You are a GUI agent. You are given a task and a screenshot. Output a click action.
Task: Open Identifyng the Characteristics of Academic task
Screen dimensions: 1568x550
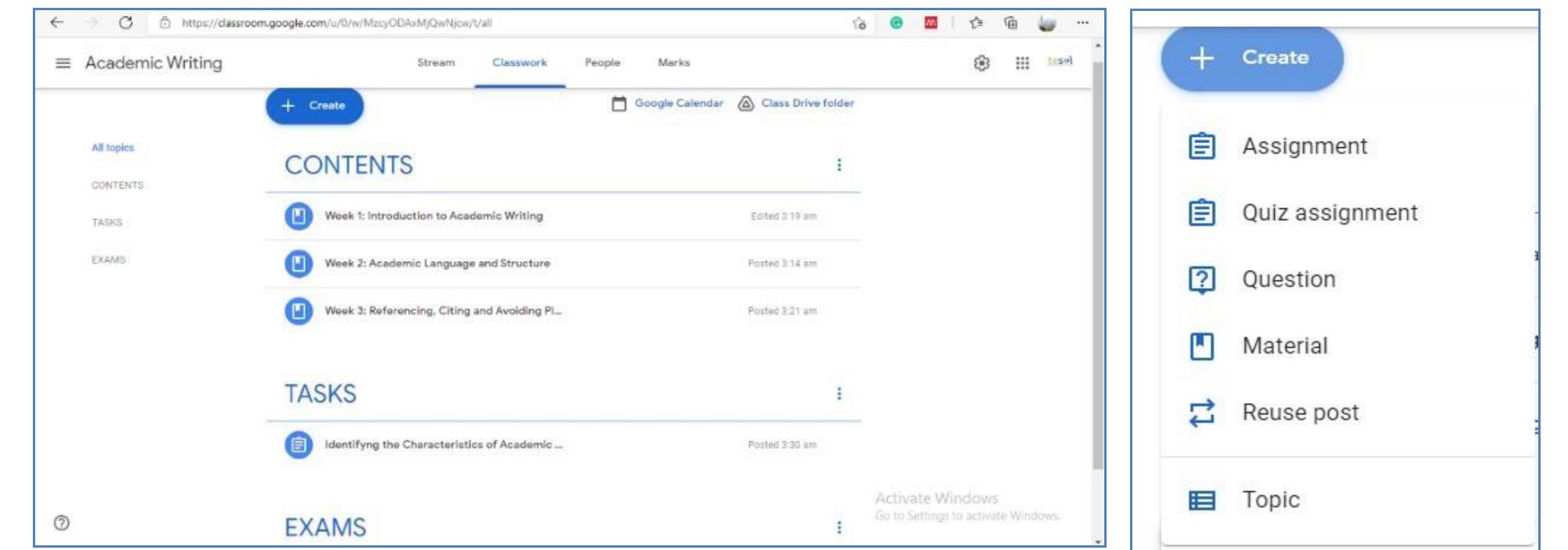click(443, 445)
